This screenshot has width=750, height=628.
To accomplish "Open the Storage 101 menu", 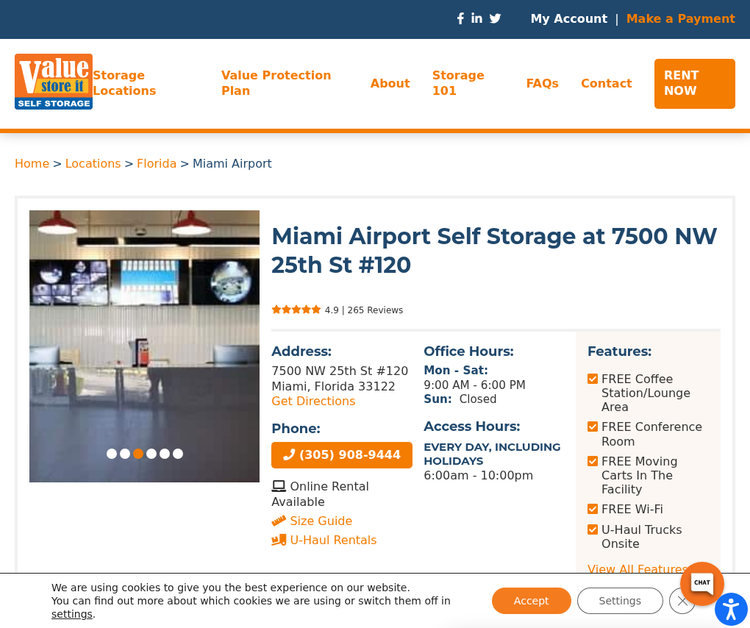I will click(x=458, y=83).
